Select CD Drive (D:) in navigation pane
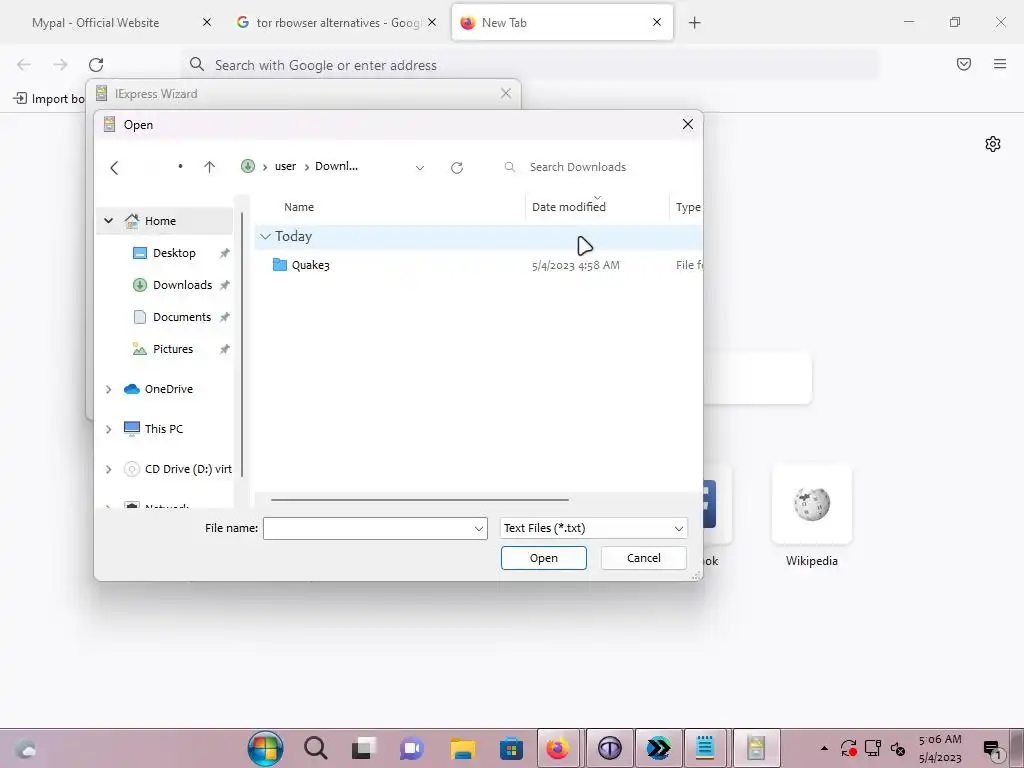1024x768 pixels. point(188,469)
